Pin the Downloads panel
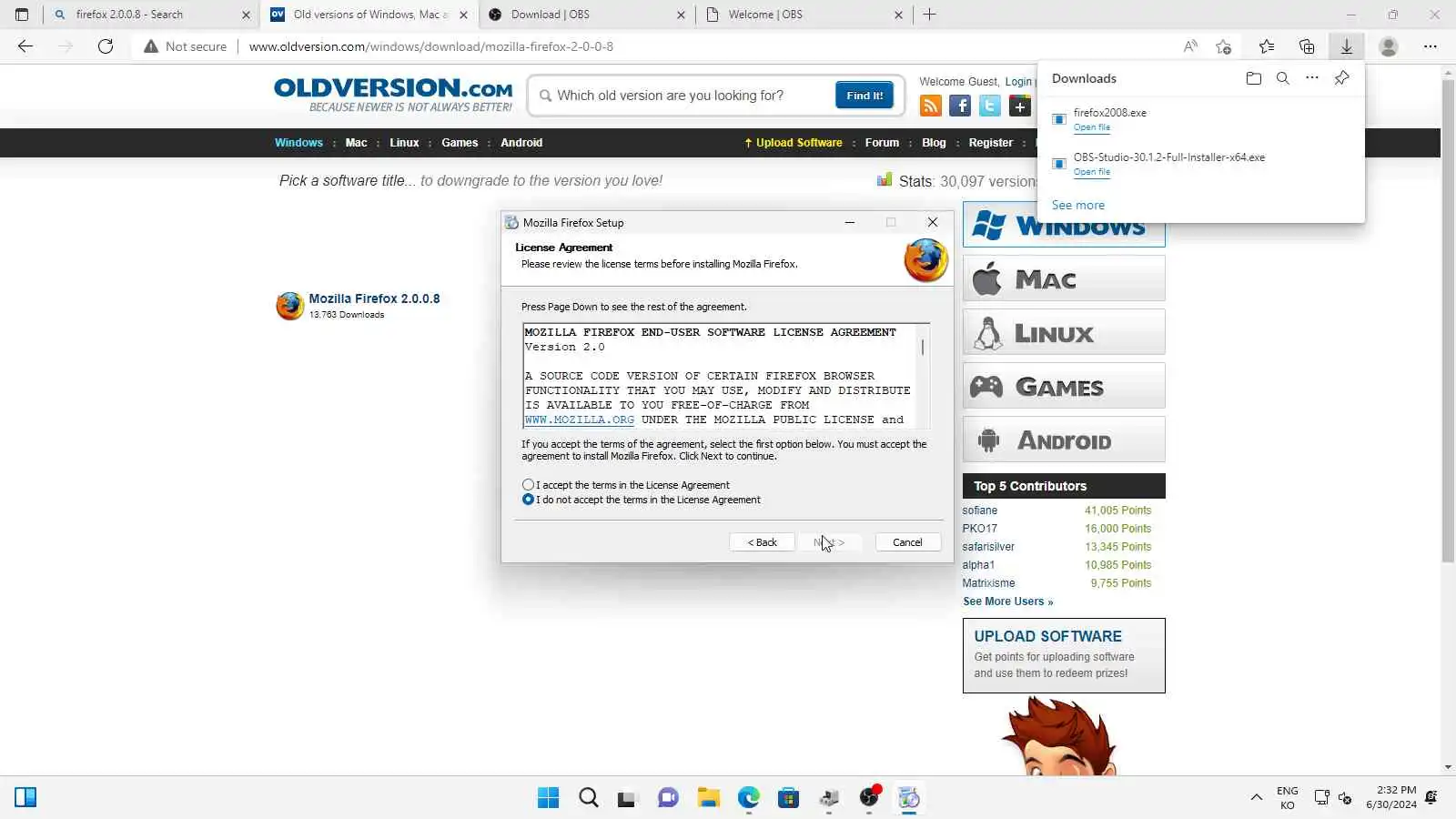Screen dimensions: 1456x819 coord(1341,78)
